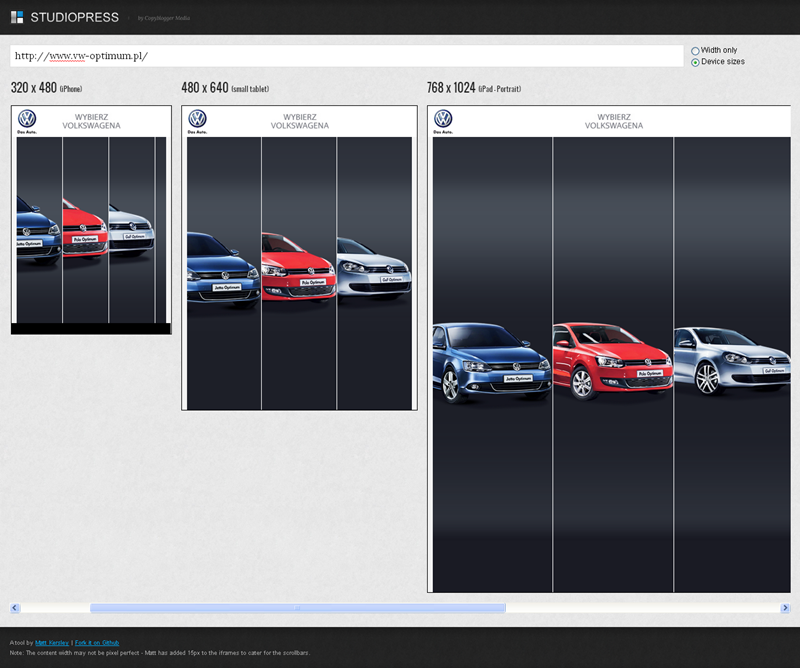
Task: Click the STUDIOPRESS title text
Action: 74,17
